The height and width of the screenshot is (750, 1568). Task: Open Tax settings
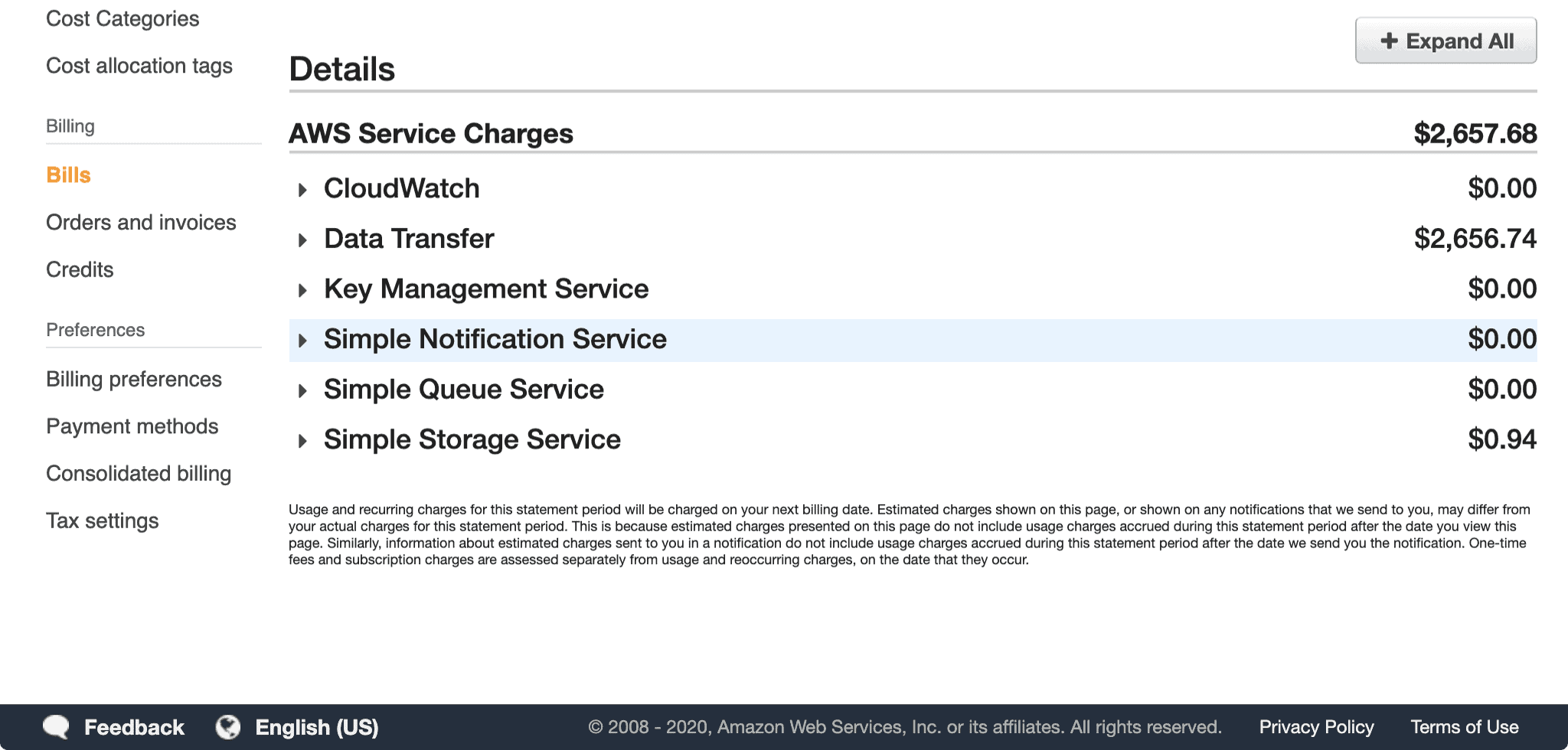click(103, 520)
